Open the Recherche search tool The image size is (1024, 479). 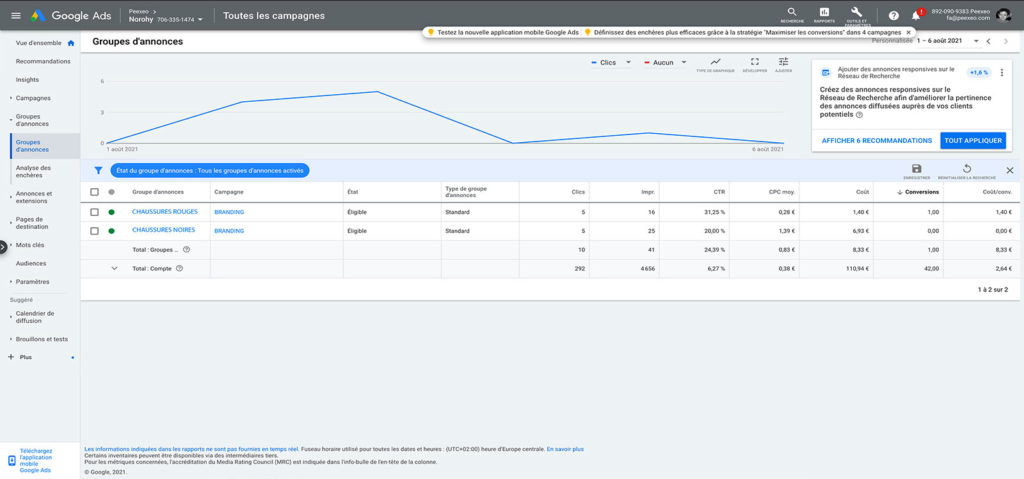[x=792, y=12]
